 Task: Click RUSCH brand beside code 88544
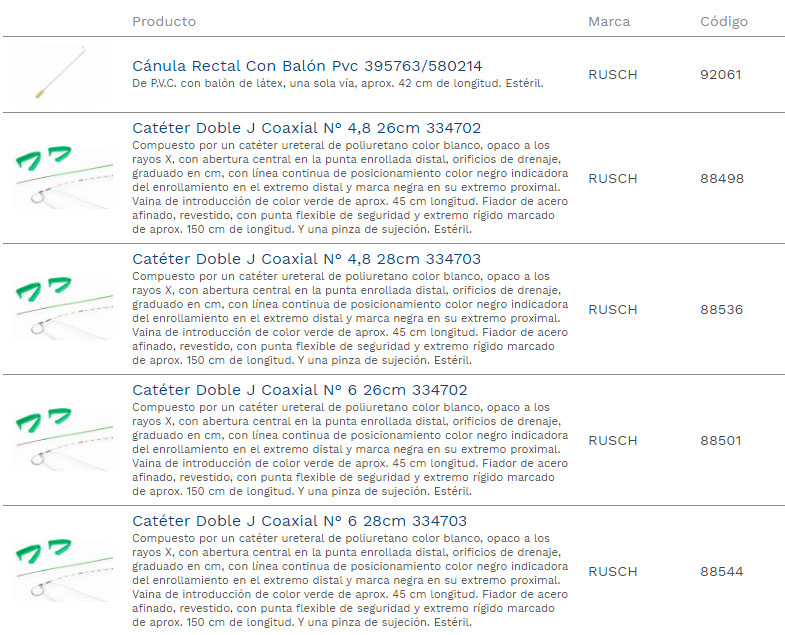point(612,572)
